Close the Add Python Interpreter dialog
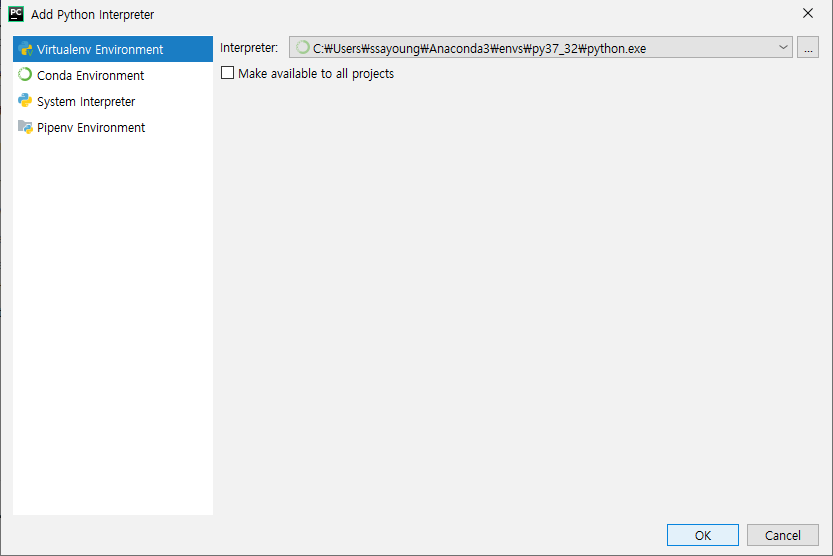The image size is (833, 556). tap(808, 13)
